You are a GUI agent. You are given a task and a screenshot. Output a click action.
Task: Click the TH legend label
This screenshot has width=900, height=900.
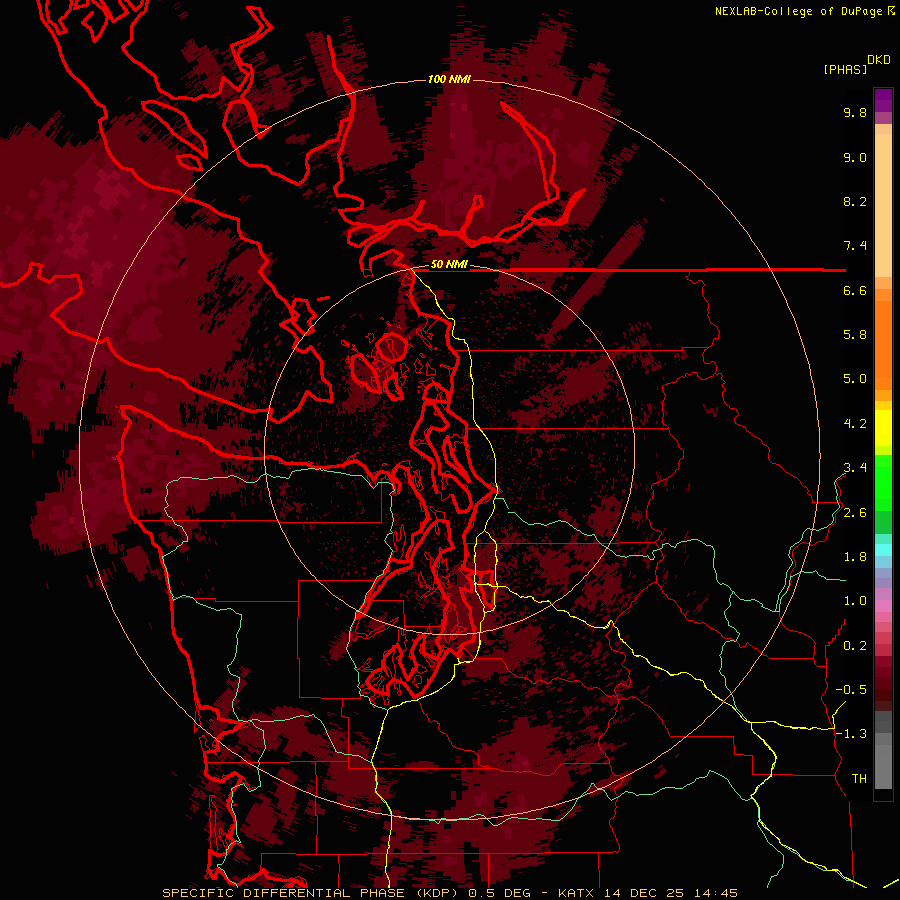tap(859, 779)
